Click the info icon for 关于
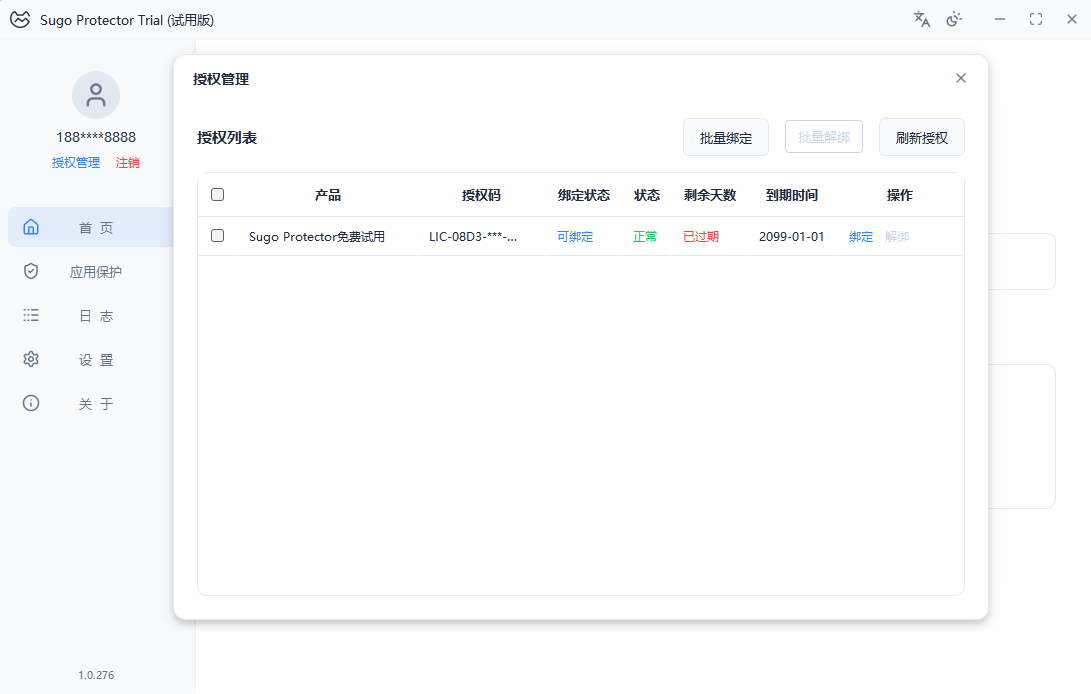 (31, 403)
